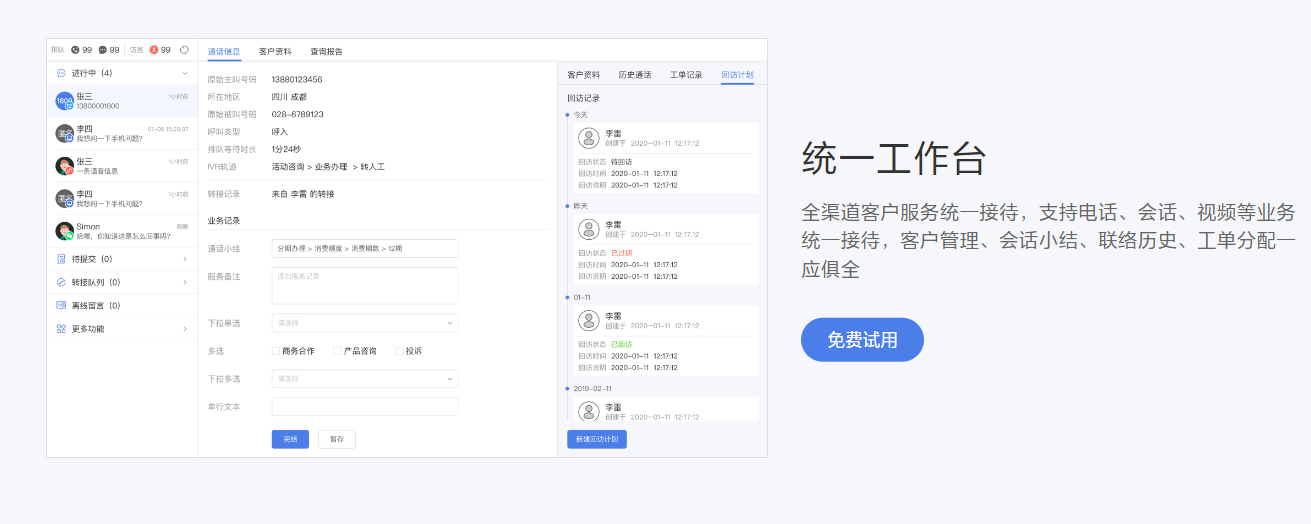Click the chat message queue icon

click(x=102, y=50)
